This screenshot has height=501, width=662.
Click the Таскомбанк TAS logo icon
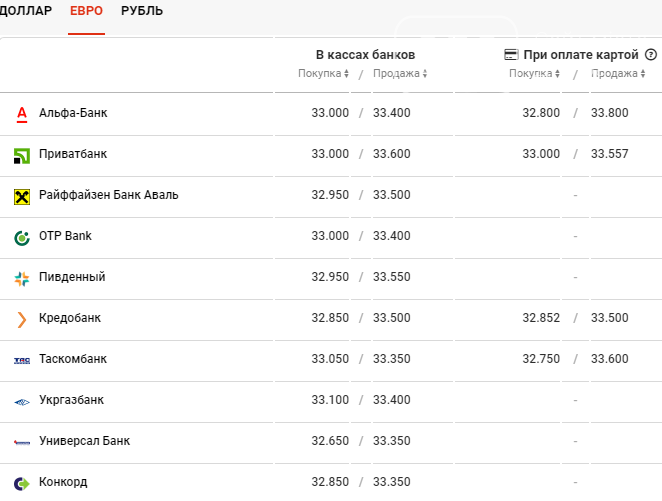pyautogui.click(x=22, y=360)
